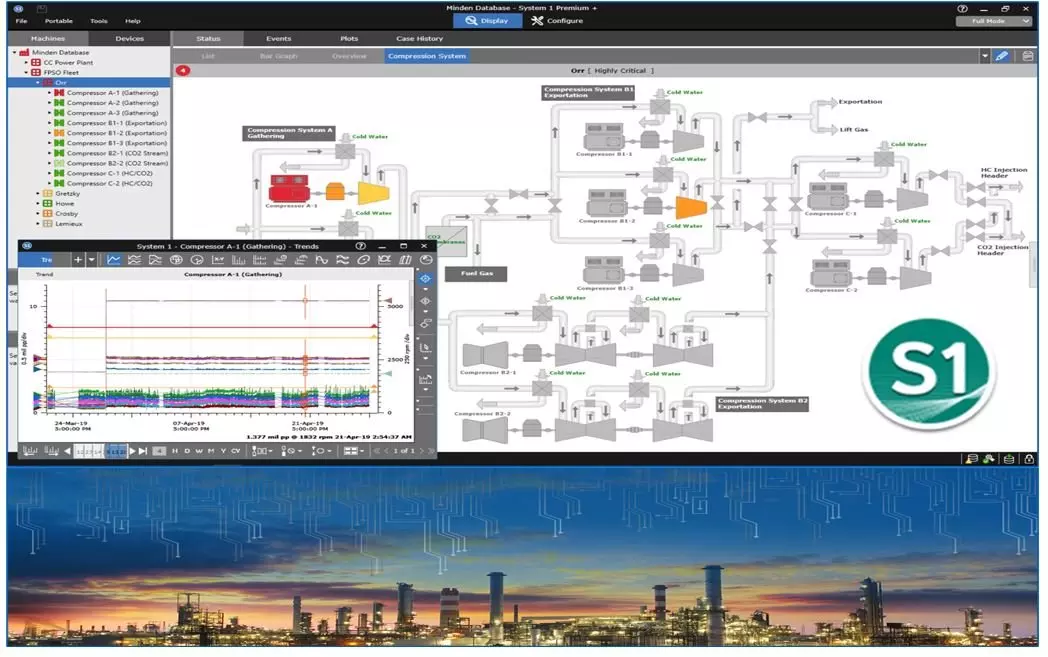Click the cursor target icon in Trends sidebar
The height and width of the screenshot is (657, 1048).
(425, 279)
